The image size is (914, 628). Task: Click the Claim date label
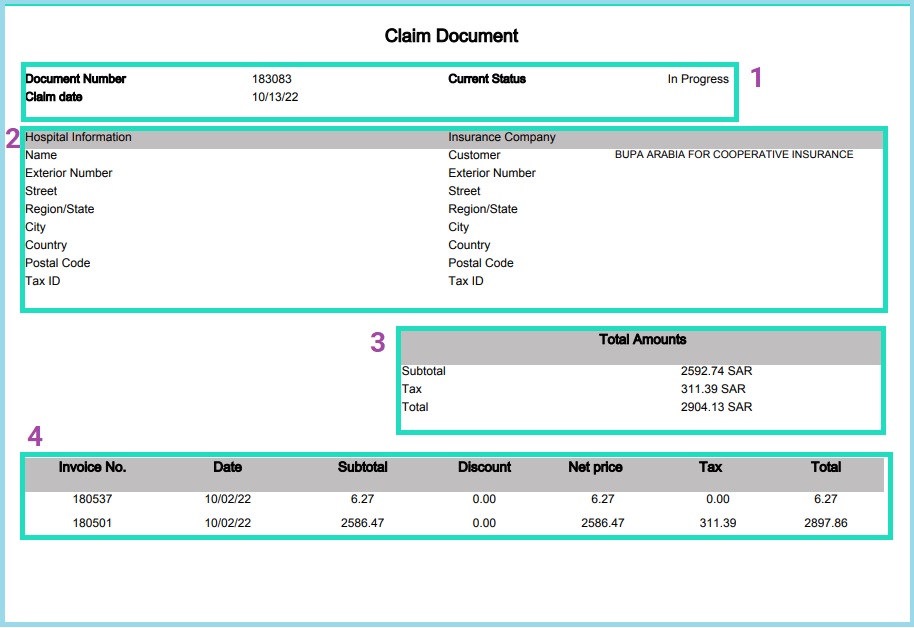tap(54, 97)
